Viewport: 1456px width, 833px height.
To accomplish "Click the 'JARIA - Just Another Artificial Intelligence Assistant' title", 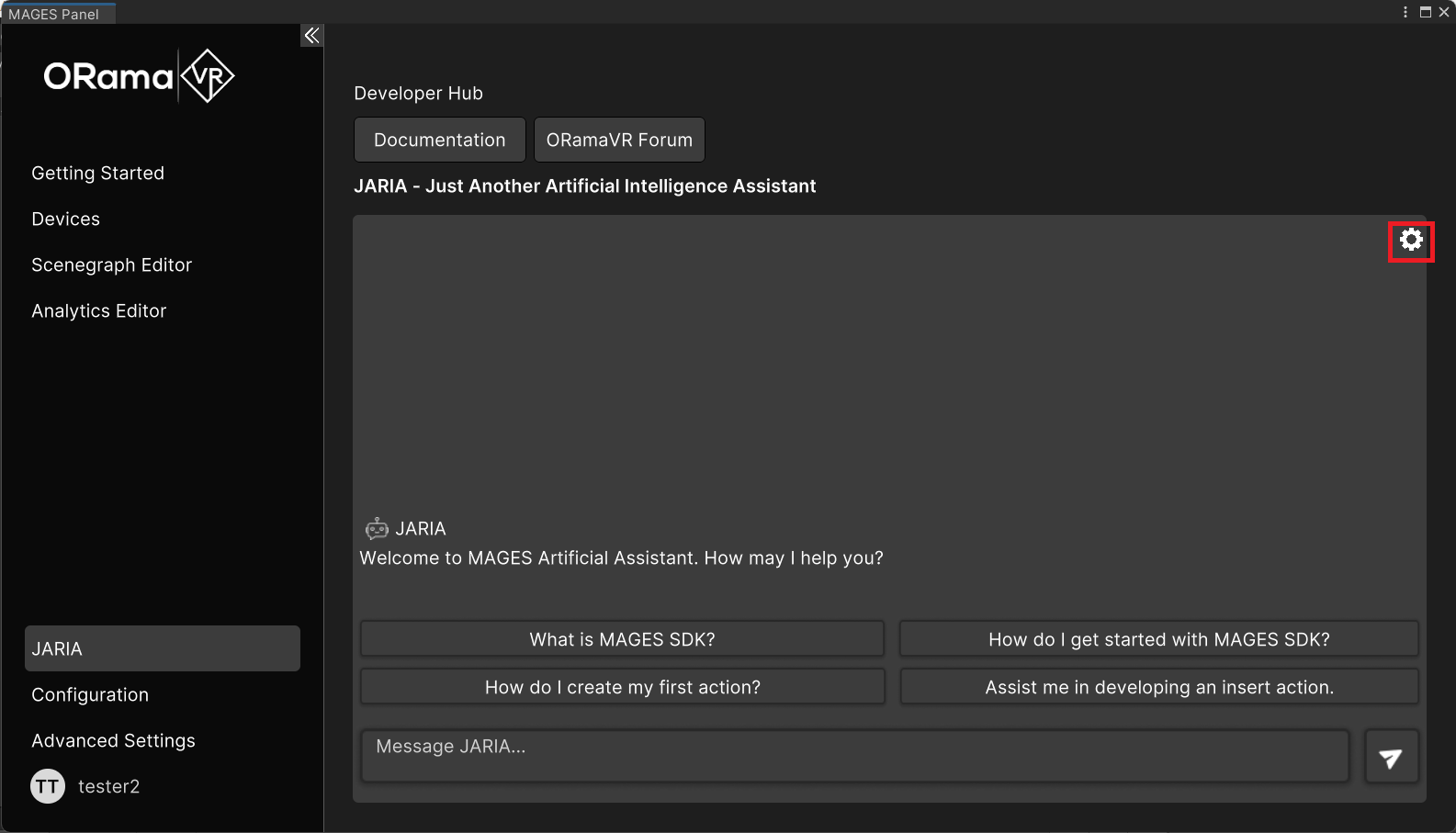I will tap(585, 186).
